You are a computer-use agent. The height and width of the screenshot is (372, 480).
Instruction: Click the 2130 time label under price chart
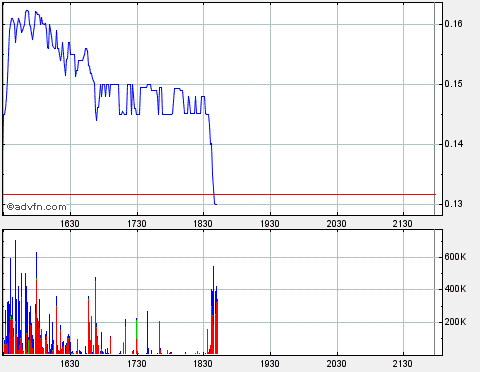[403, 224]
